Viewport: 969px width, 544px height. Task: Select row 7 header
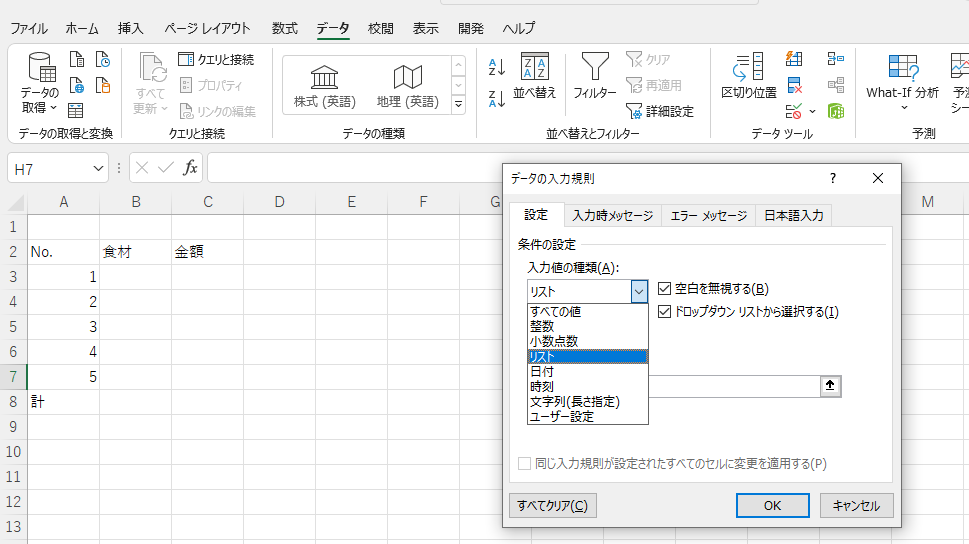(13, 376)
